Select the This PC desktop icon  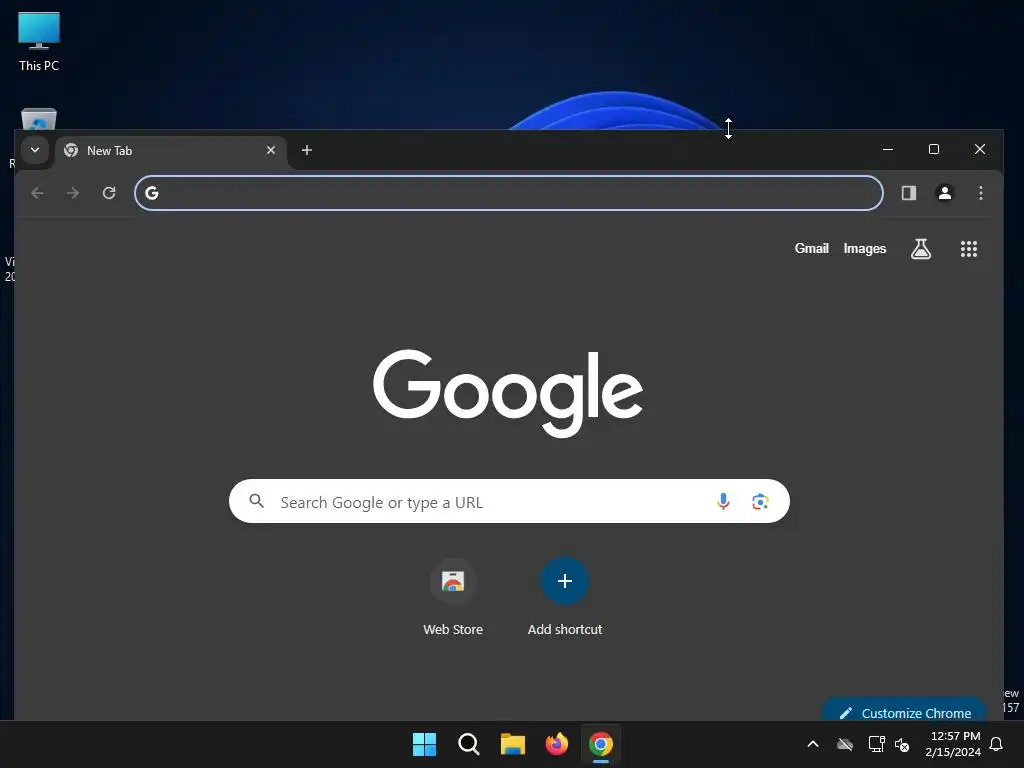pyautogui.click(x=39, y=42)
